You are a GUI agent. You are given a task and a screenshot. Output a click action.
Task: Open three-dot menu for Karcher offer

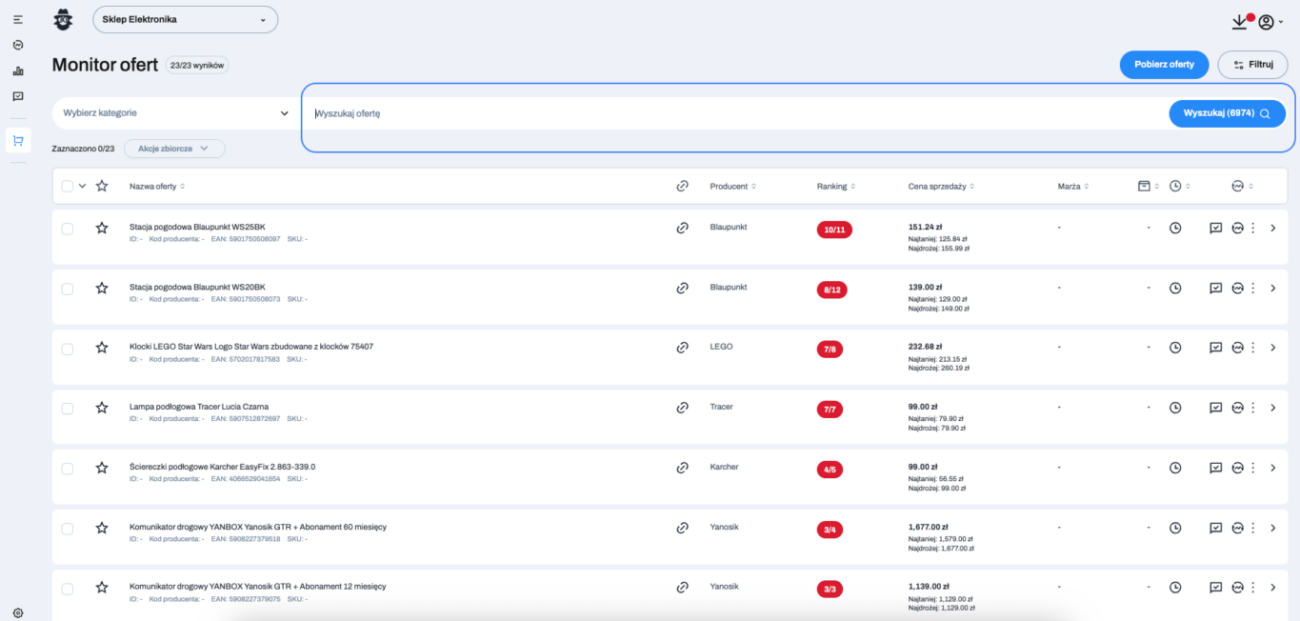tap(1252, 468)
